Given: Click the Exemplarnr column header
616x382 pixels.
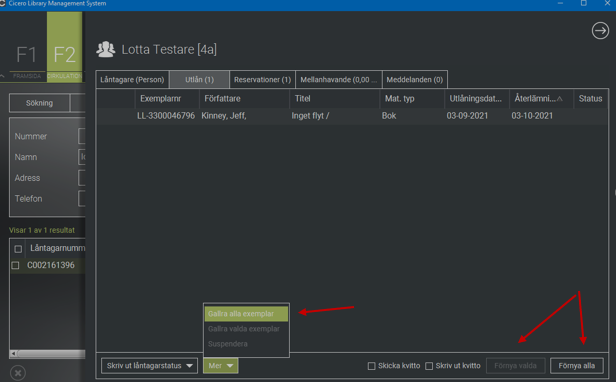Looking at the screenshot, I should point(167,99).
